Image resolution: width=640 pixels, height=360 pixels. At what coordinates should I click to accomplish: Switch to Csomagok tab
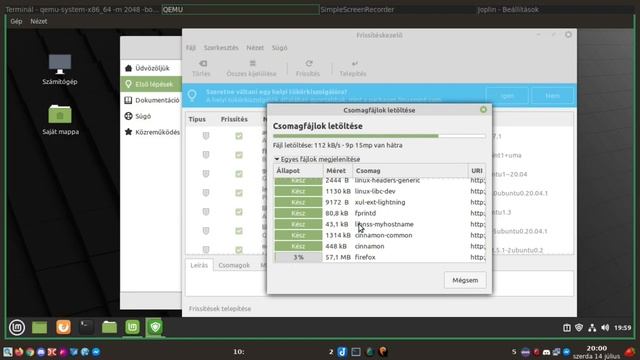(x=234, y=265)
